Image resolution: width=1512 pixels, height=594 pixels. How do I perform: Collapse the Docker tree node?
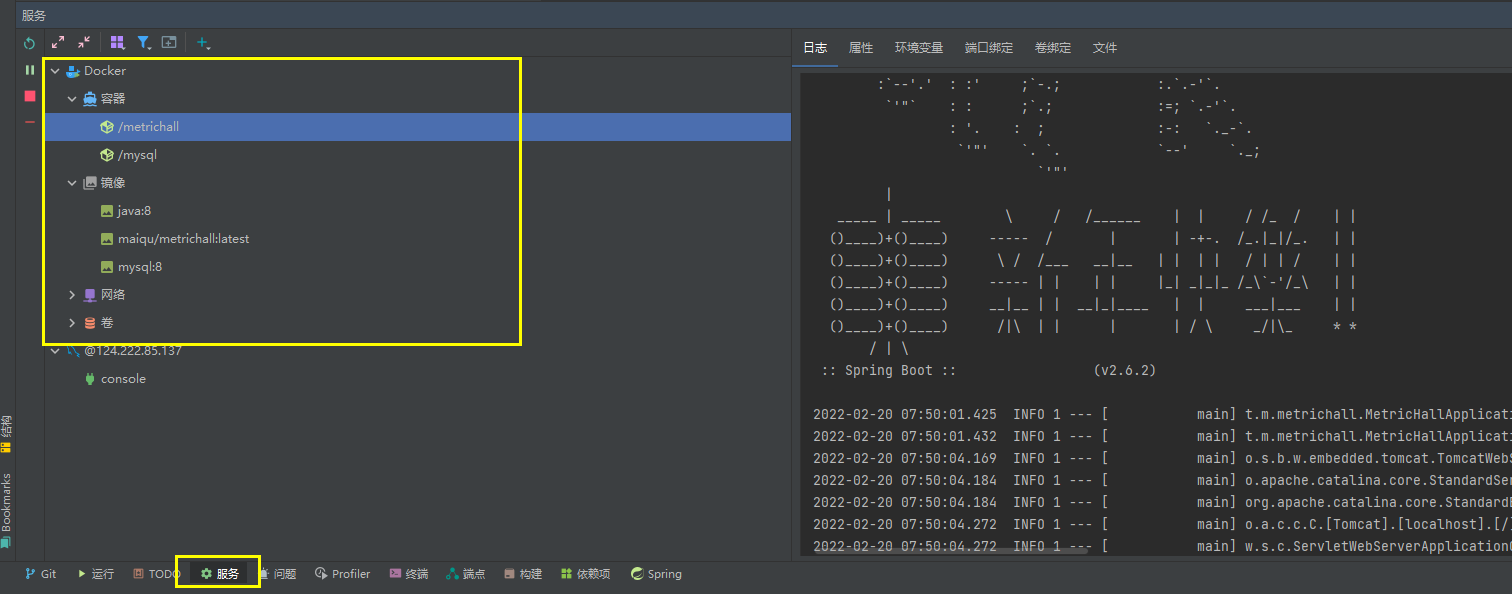pos(55,71)
